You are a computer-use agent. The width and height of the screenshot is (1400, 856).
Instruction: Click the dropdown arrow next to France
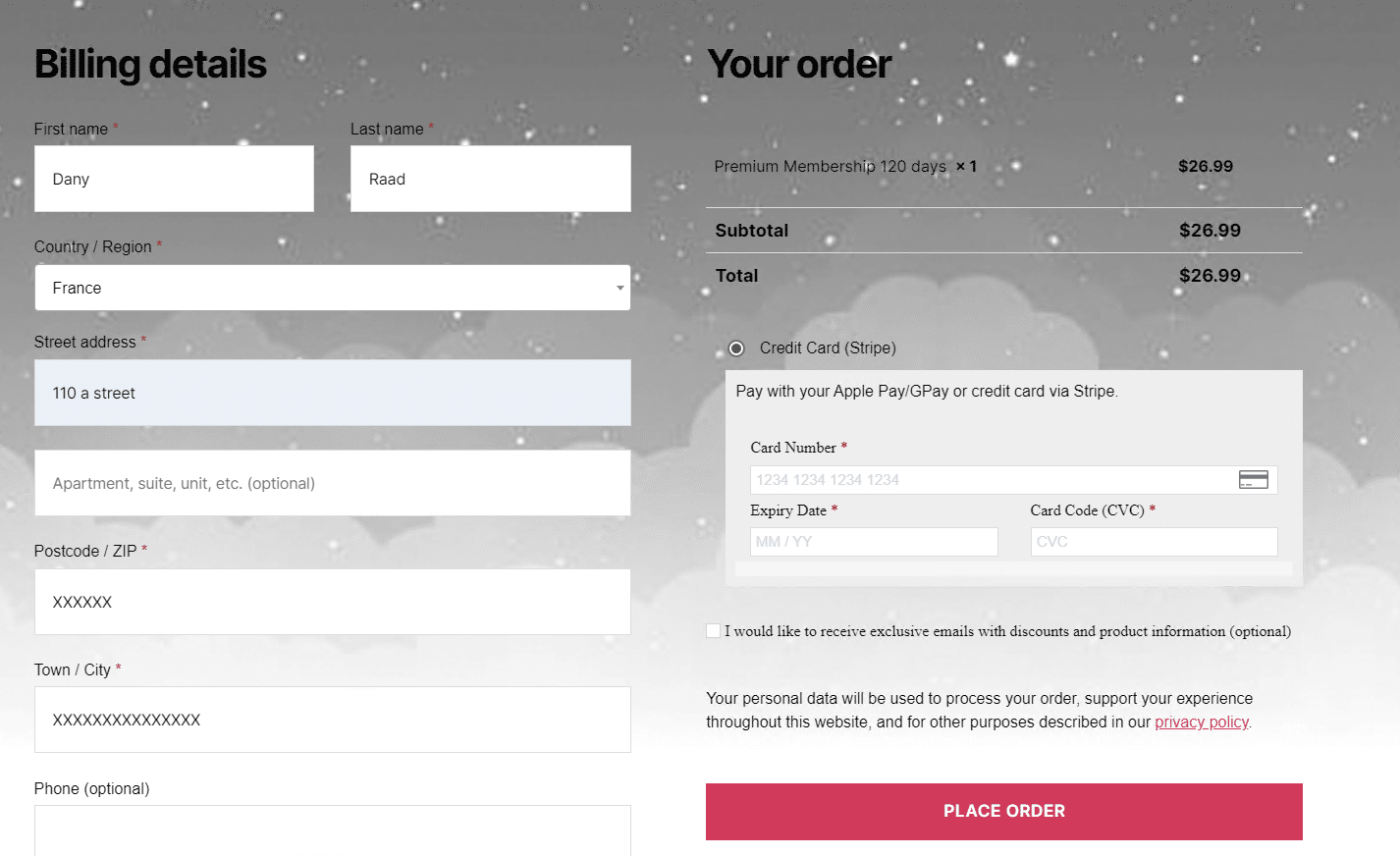pos(619,288)
